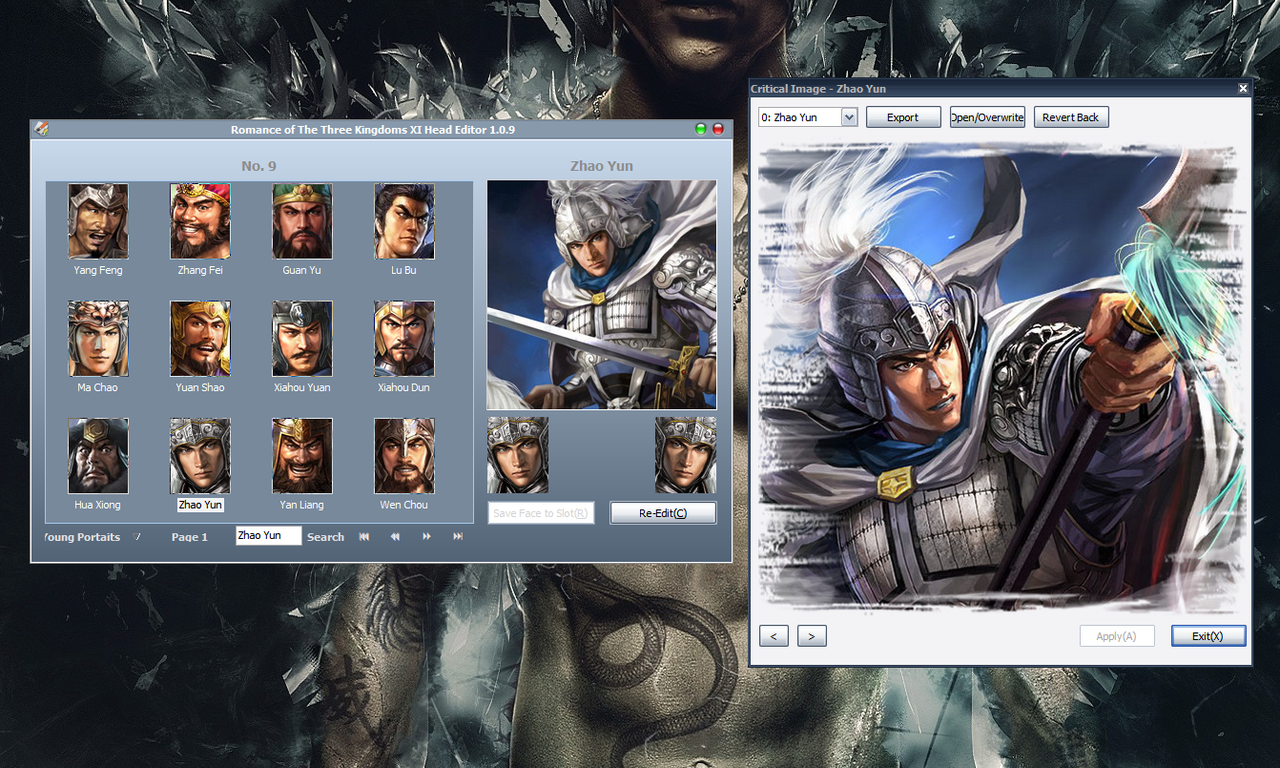Click the Head Editor app icon in title bar
1280x768 pixels.
pos(41,129)
